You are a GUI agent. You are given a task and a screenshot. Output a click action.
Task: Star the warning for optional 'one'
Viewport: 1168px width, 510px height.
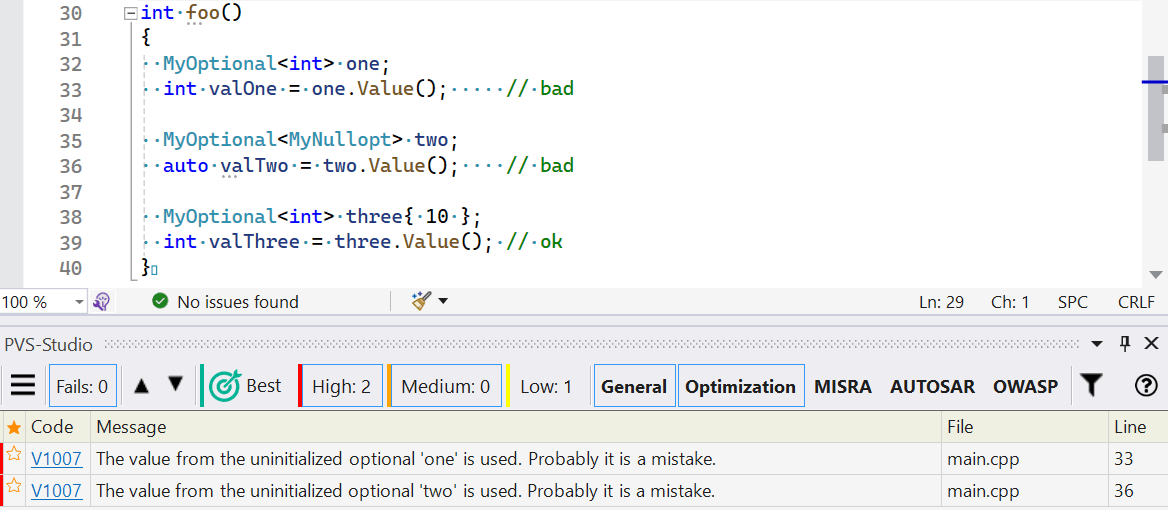14,455
